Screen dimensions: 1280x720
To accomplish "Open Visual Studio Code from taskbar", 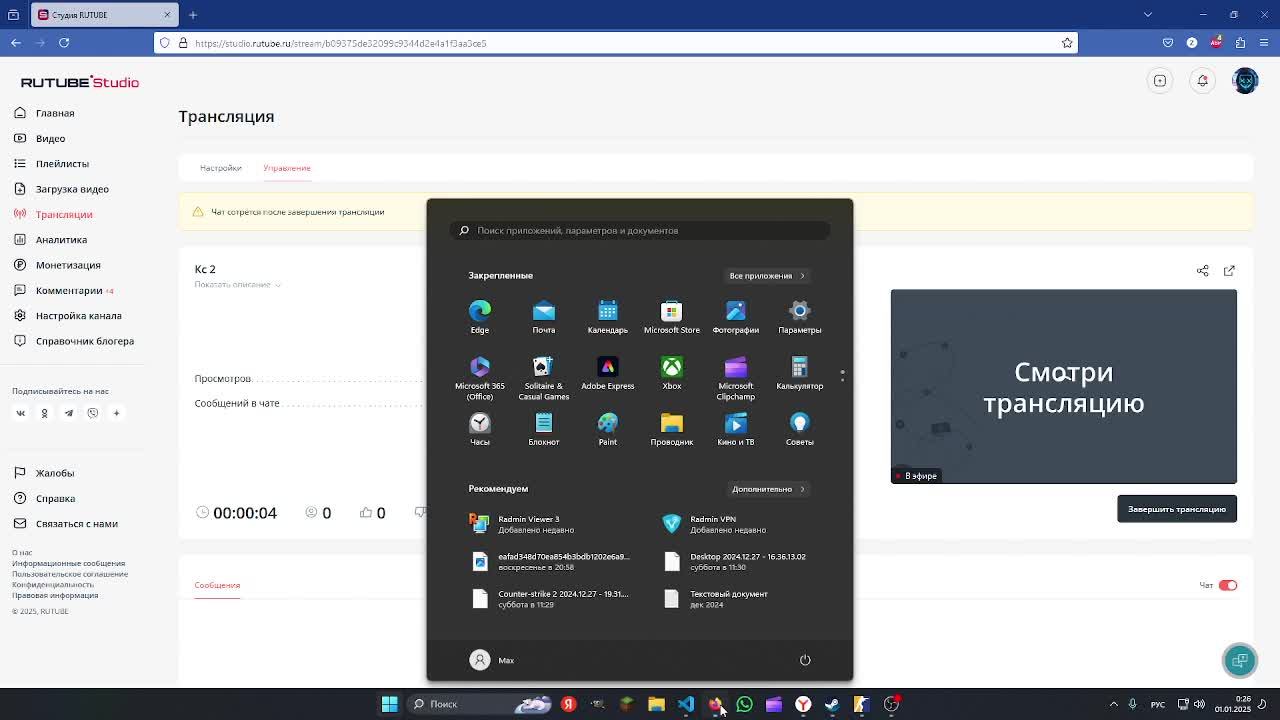I will pos(686,704).
